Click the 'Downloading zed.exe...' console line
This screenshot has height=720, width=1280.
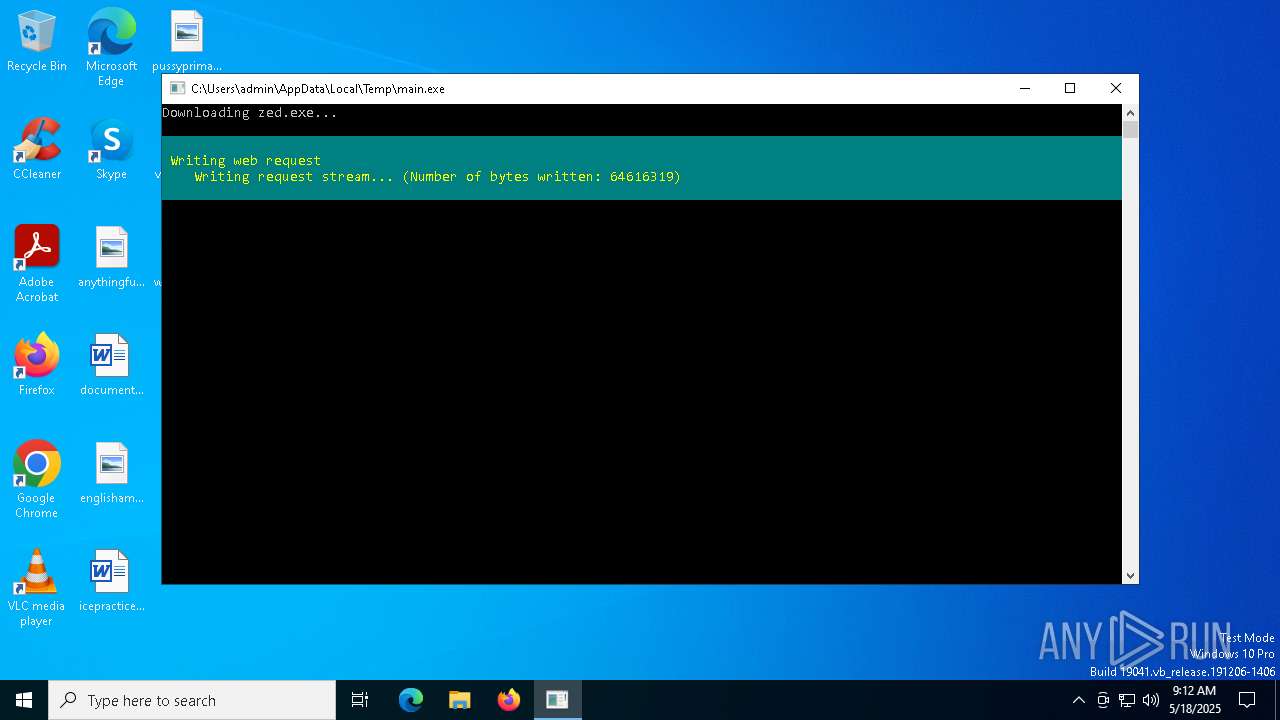250,113
